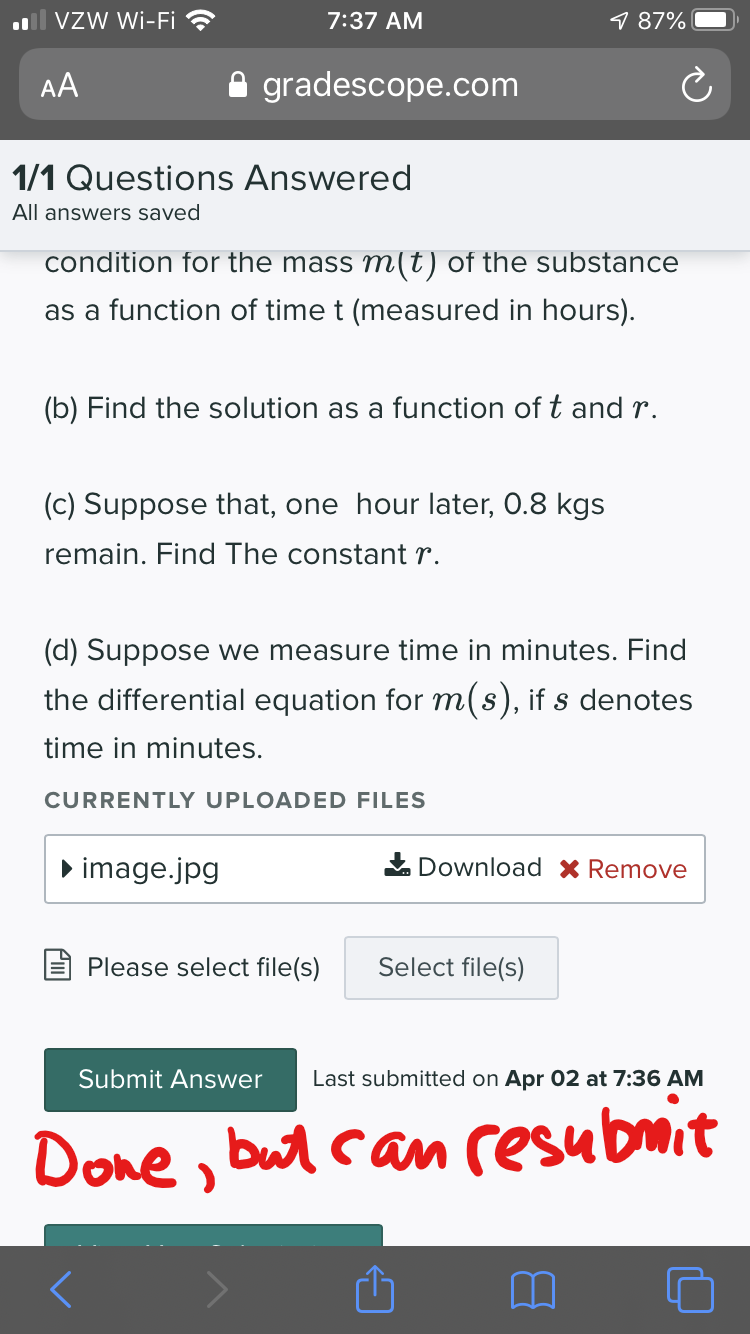The height and width of the screenshot is (1334, 750).
Task: Tap the image.jpg uploaded file name
Action: [150, 868]
